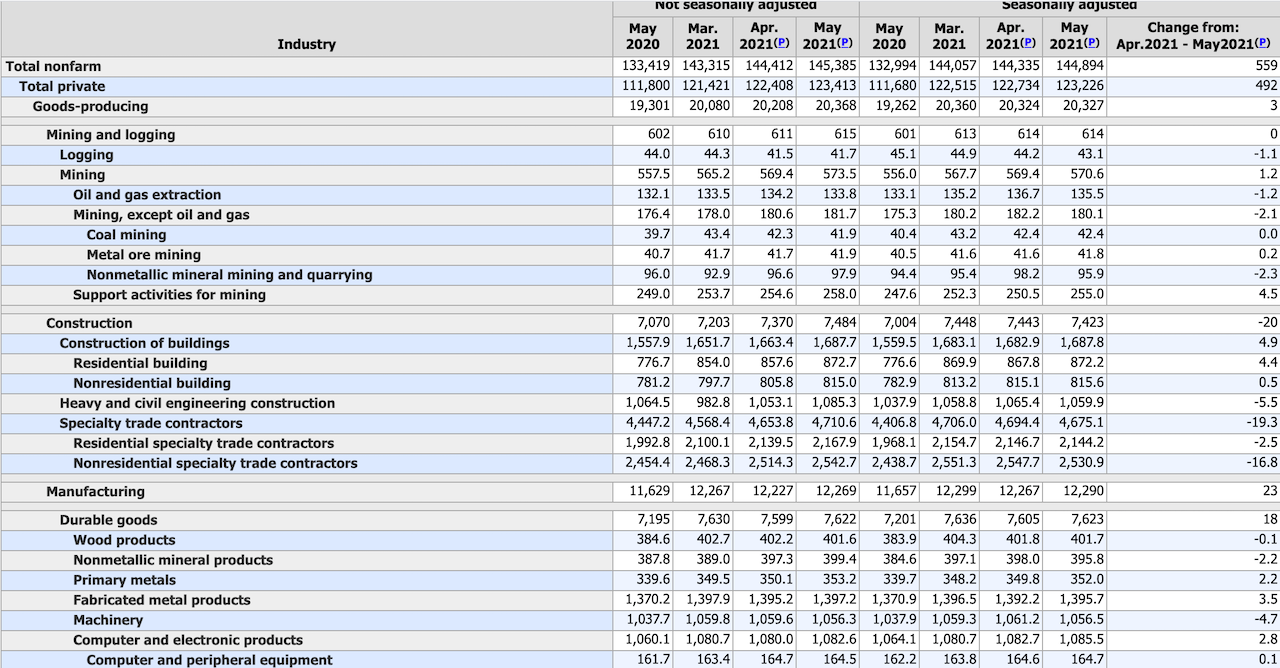The height and width of the screenshot is (668, 1280).
Task: Open the (P) footnote in the Change from header
Action: 1263,44
